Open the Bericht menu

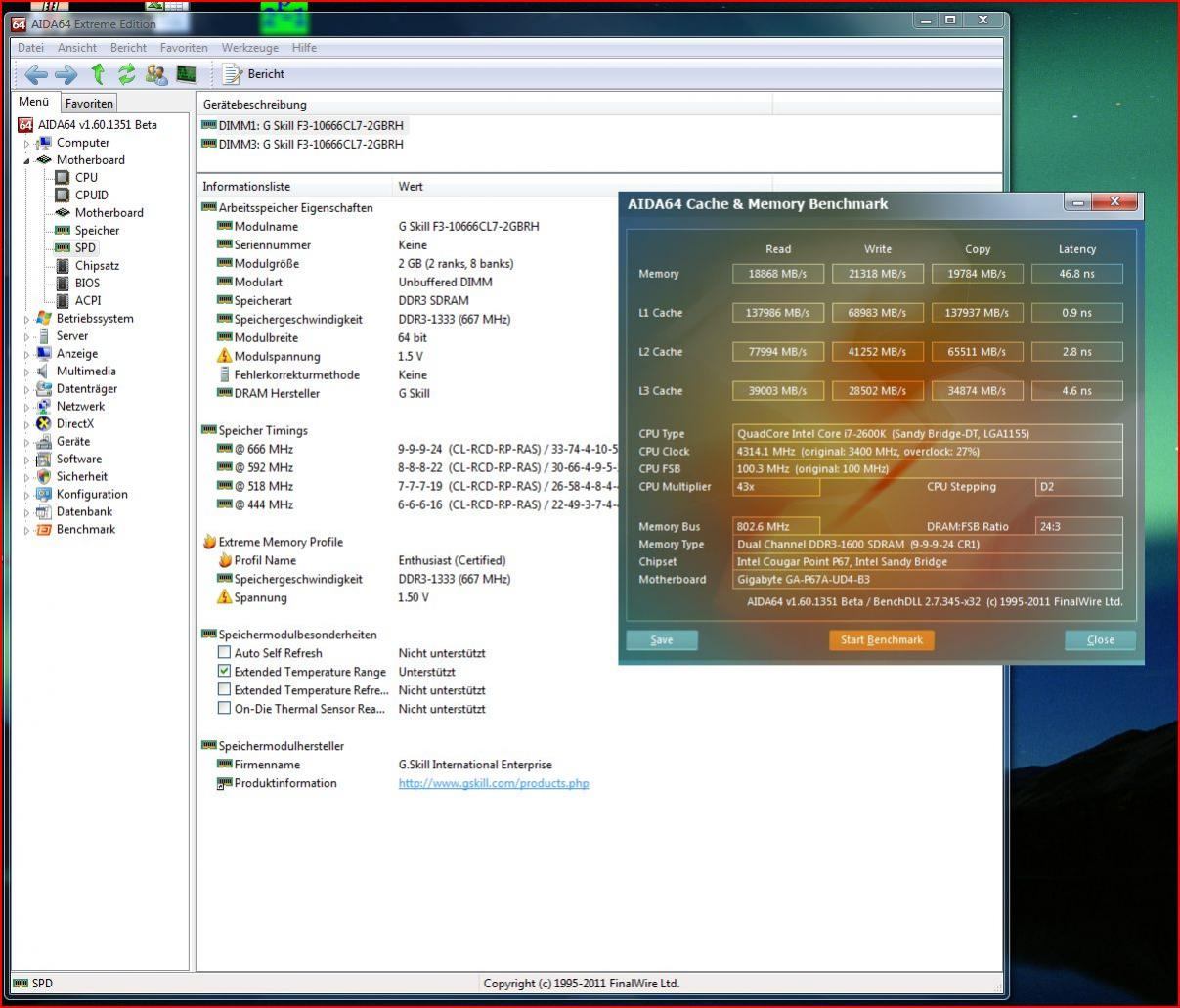coord(128,48)
